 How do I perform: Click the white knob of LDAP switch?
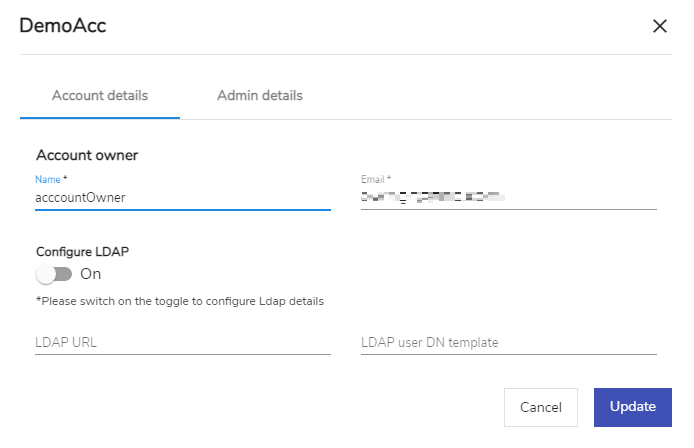tap(46, 274)
